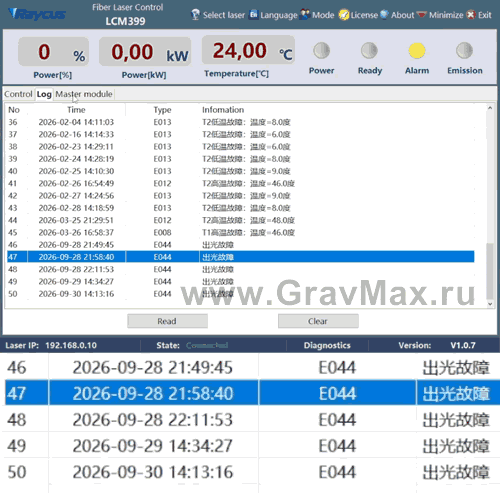Click enlarged row 49 in the zoomed inset

251,445
